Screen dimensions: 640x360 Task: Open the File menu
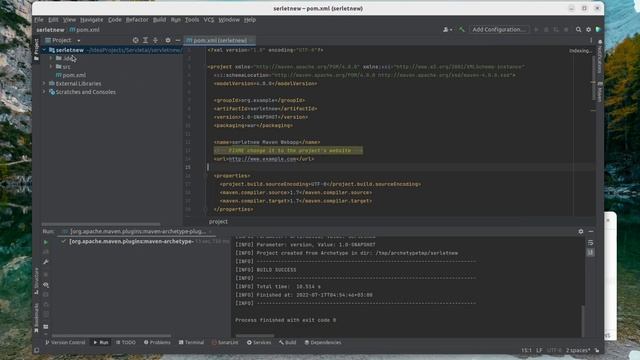39,20
